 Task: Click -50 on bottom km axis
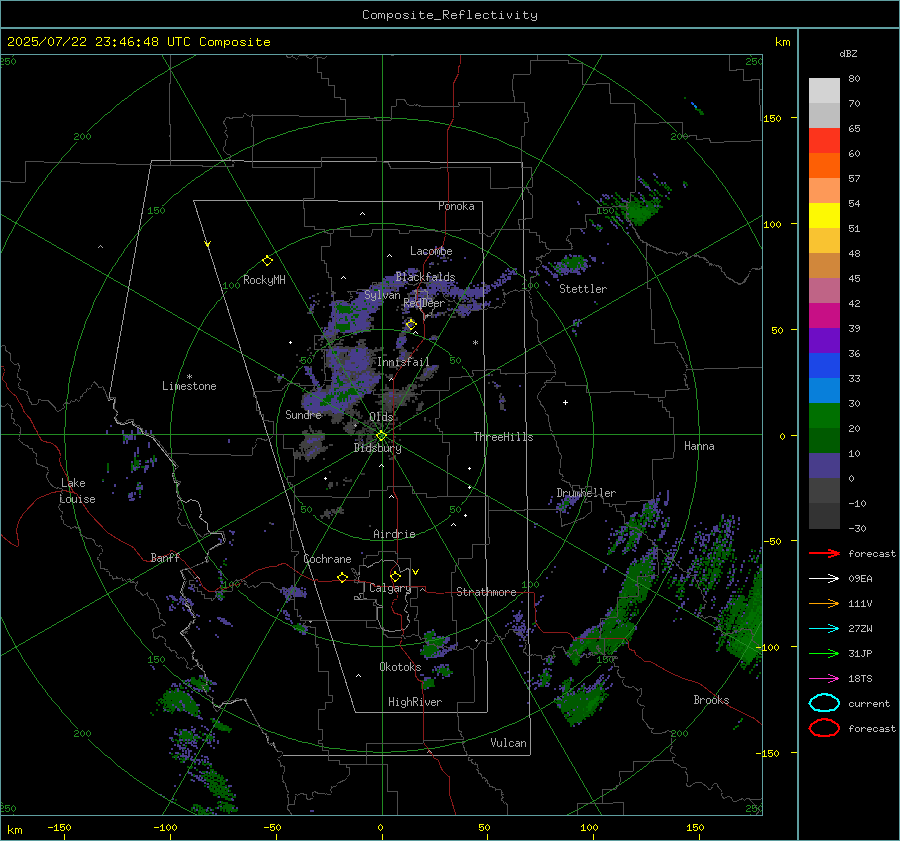click(272, 827)
